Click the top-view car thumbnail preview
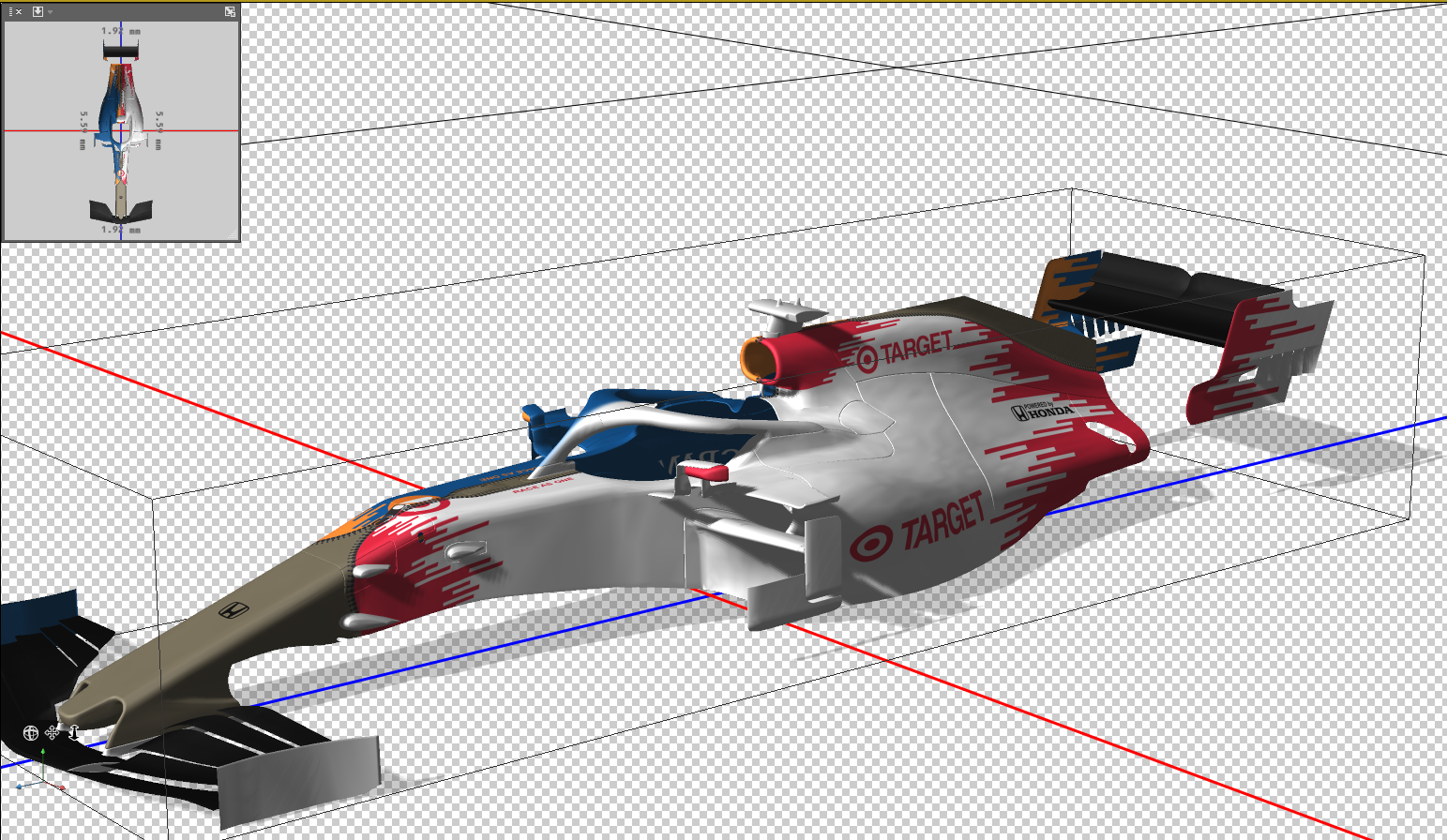This screenshot has height=840, width=1447. [x=121, y=130]
